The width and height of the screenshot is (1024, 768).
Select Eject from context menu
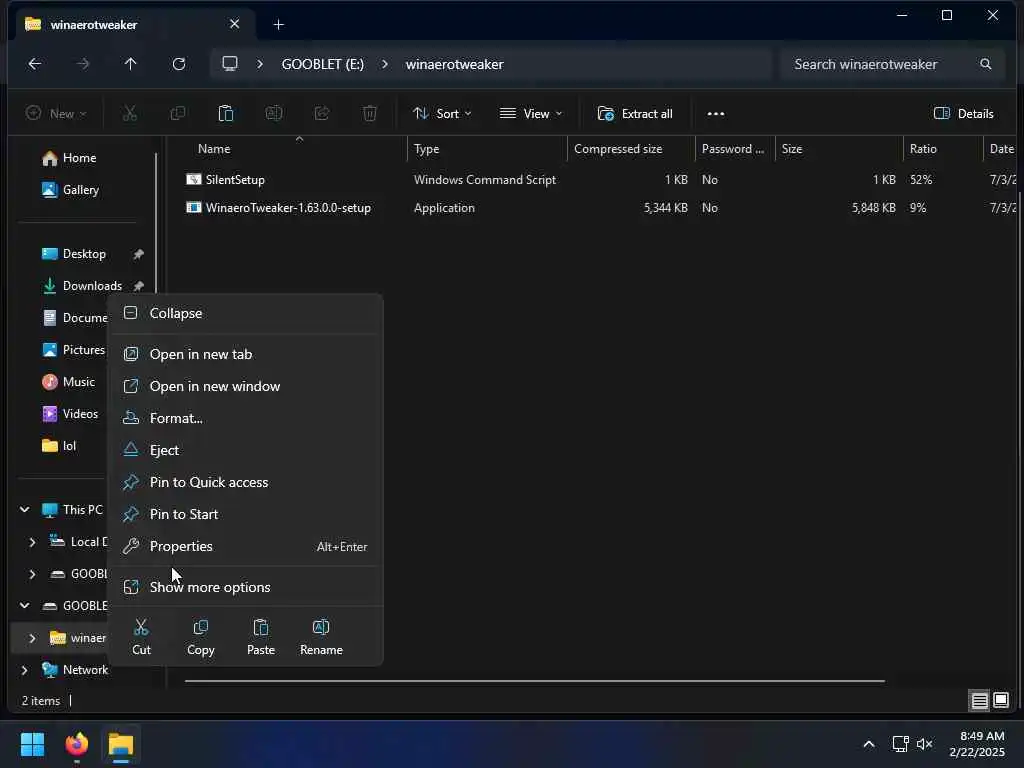245,450
